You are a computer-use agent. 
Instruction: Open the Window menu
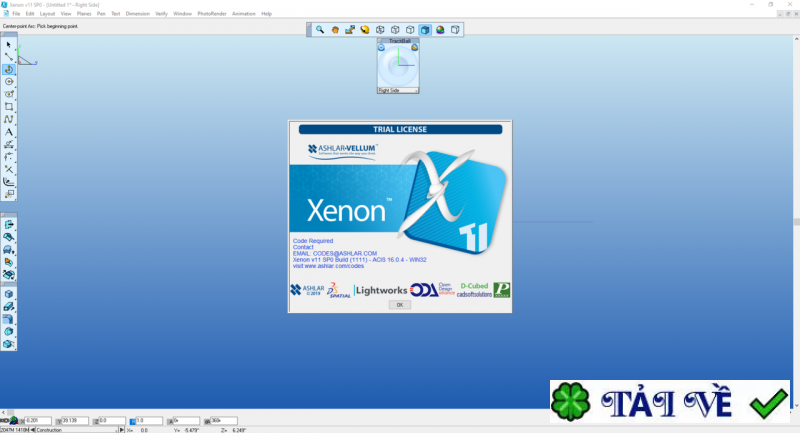tap(182, 14)
